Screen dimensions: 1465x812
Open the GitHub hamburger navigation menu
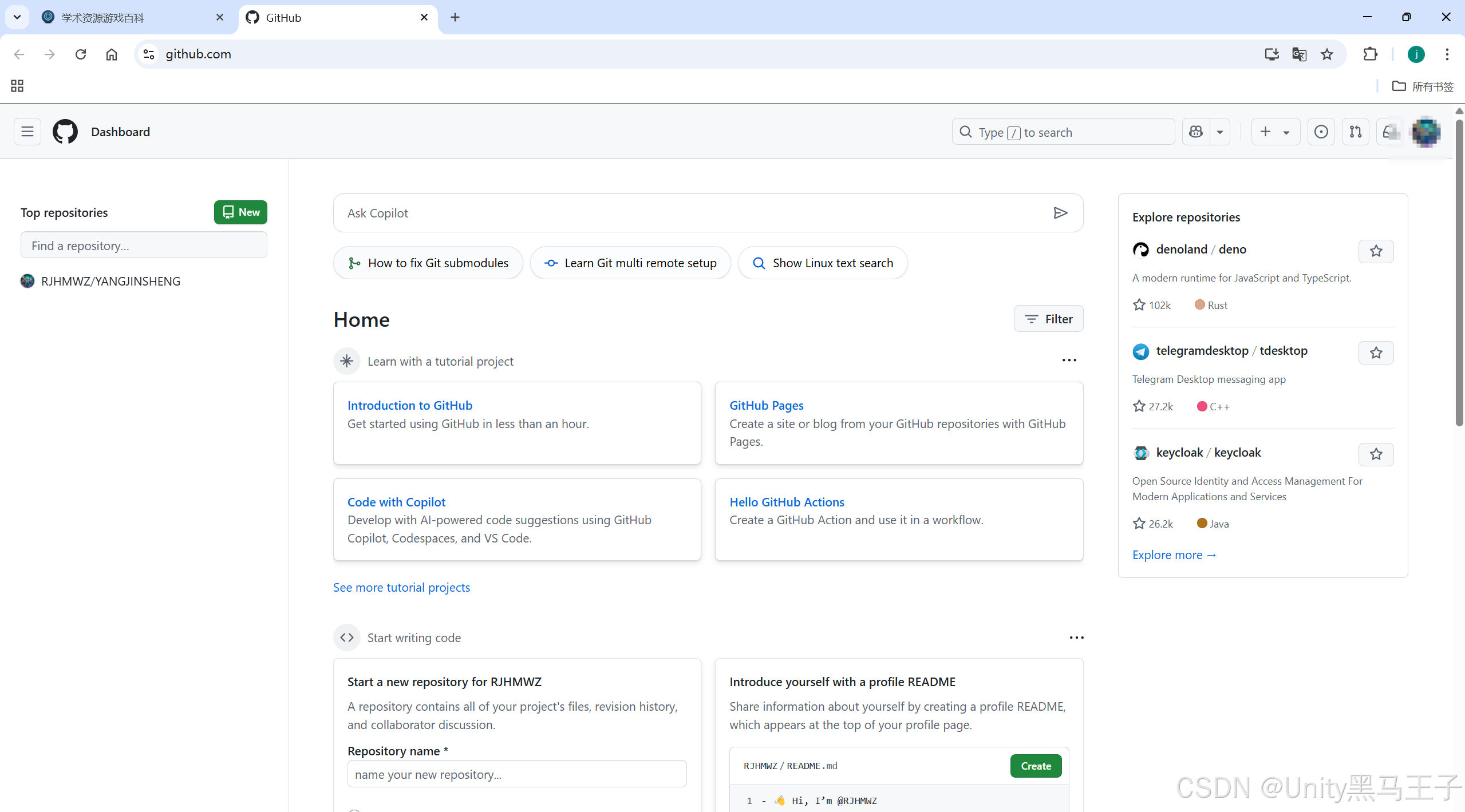[27, 132]
